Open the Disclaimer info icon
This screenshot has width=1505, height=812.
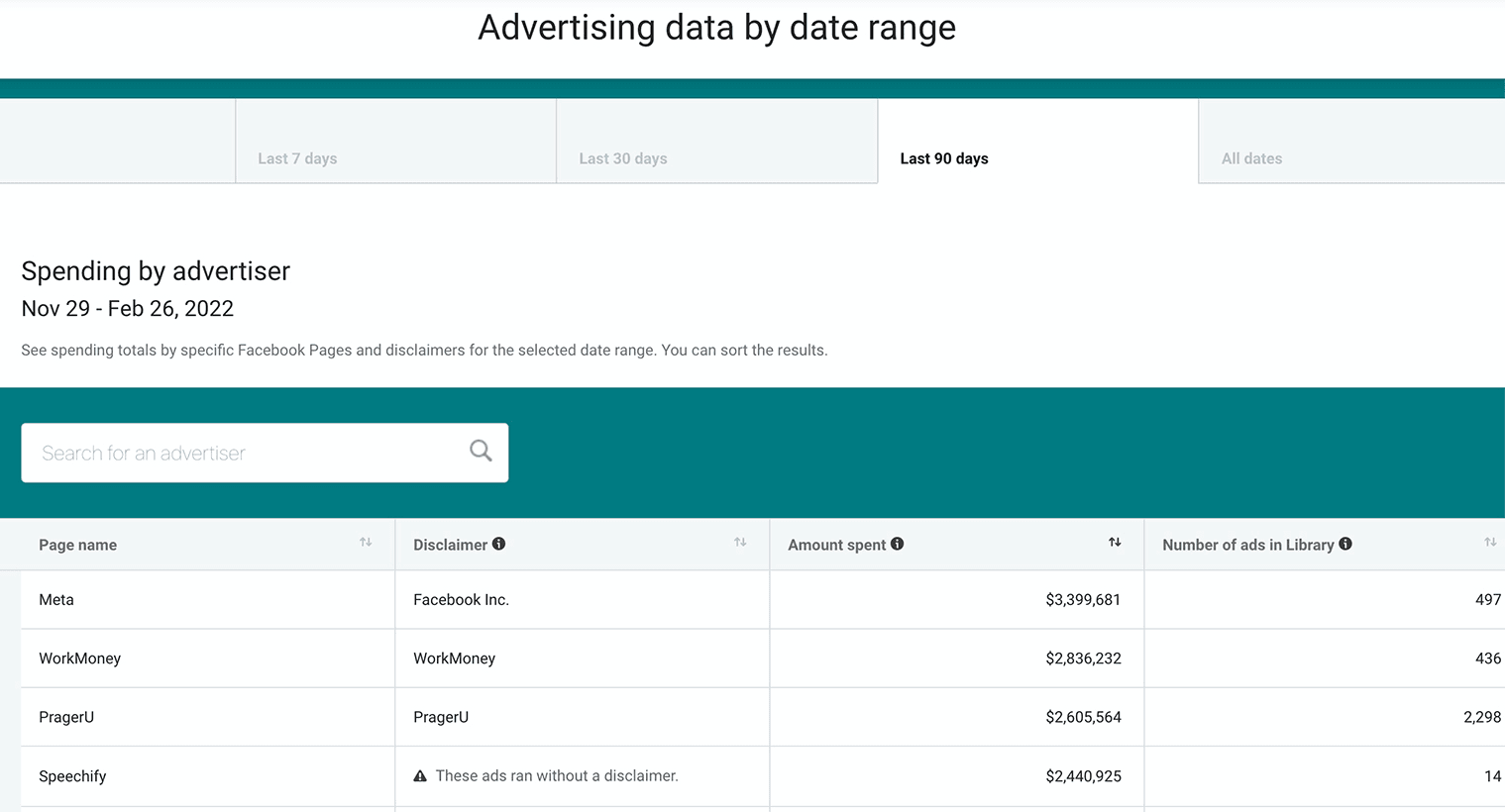tap(499, 544)
